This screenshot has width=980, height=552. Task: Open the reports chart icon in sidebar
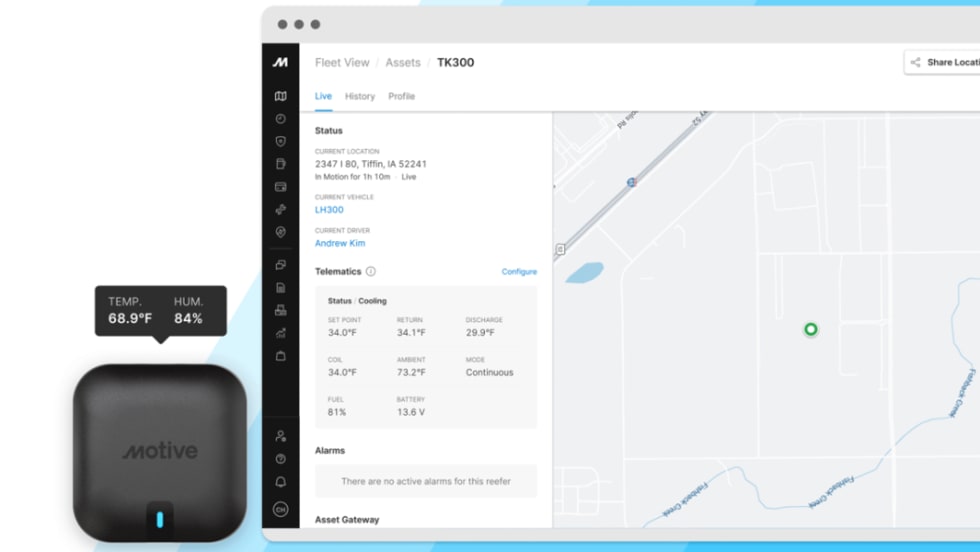coord(281,333)
